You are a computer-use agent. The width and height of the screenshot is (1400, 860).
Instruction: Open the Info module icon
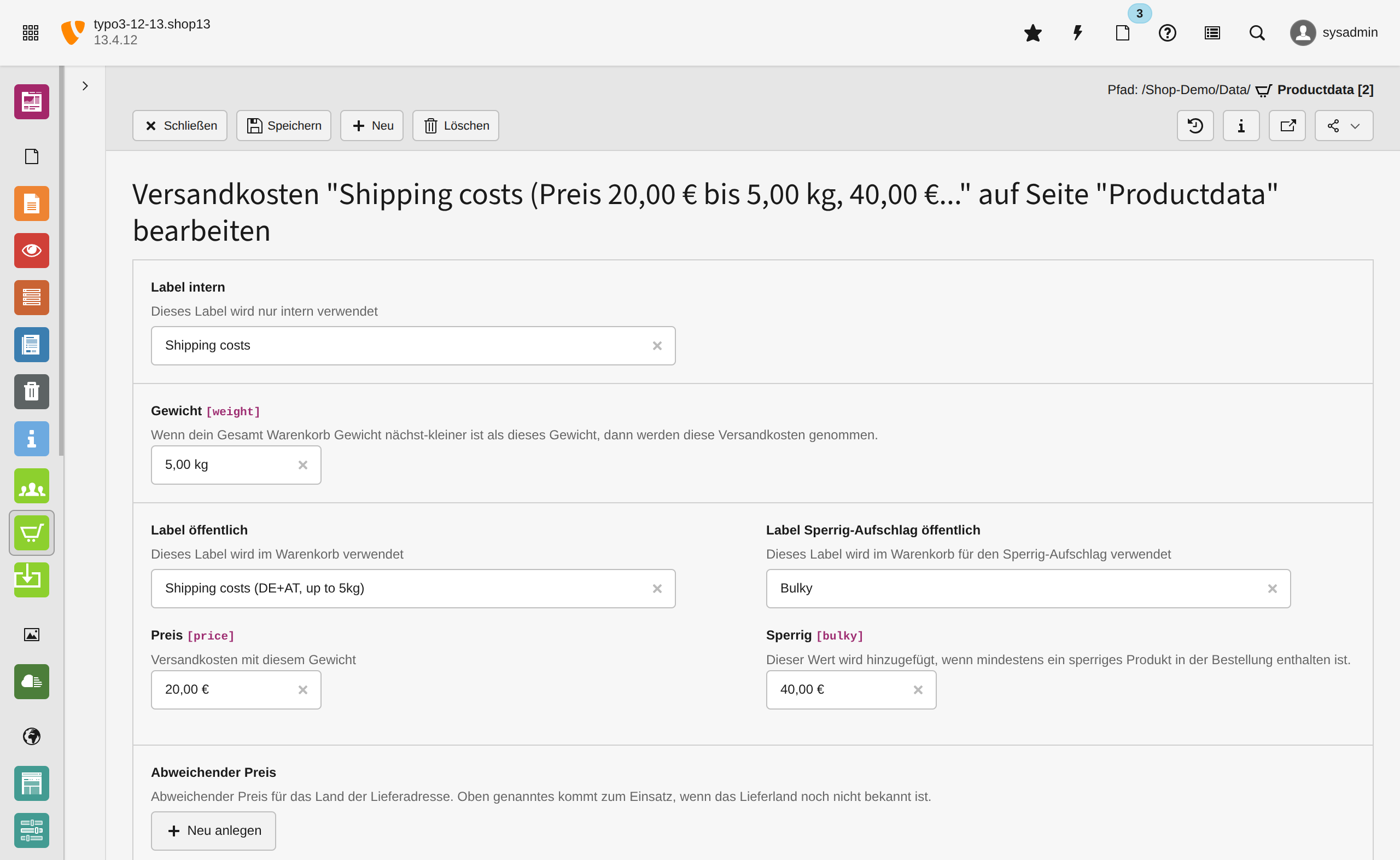[31, 439]
